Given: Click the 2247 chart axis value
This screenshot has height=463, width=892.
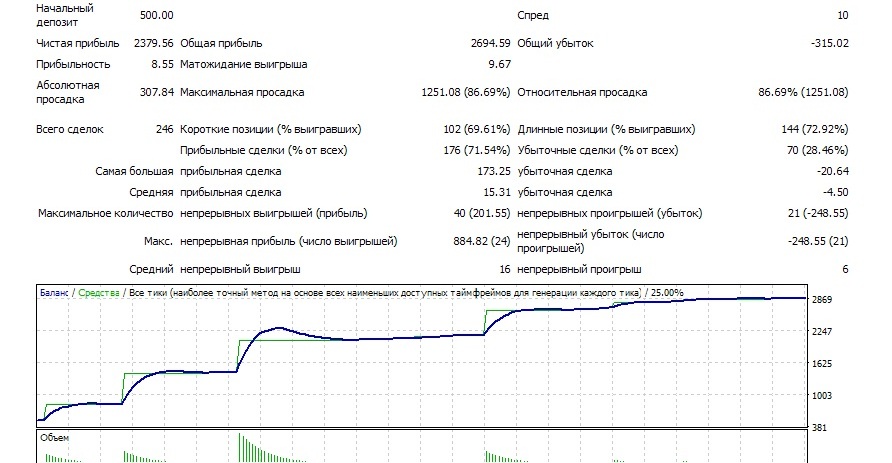Looking at the screenshot, I should tap(821, 332).
